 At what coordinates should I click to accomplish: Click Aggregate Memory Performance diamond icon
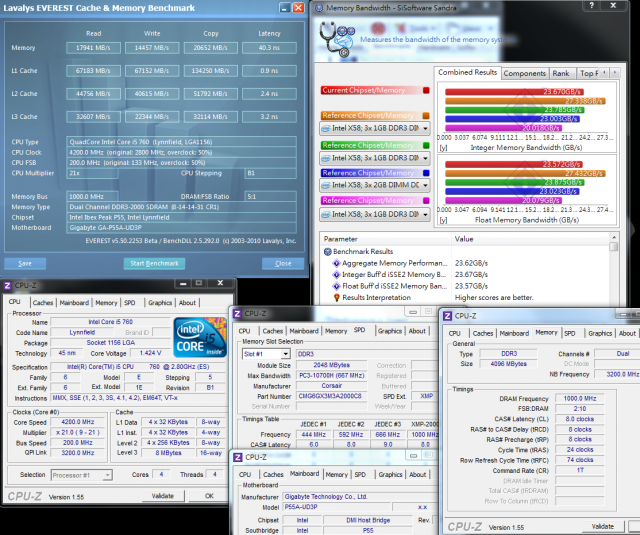coord(336,263)
